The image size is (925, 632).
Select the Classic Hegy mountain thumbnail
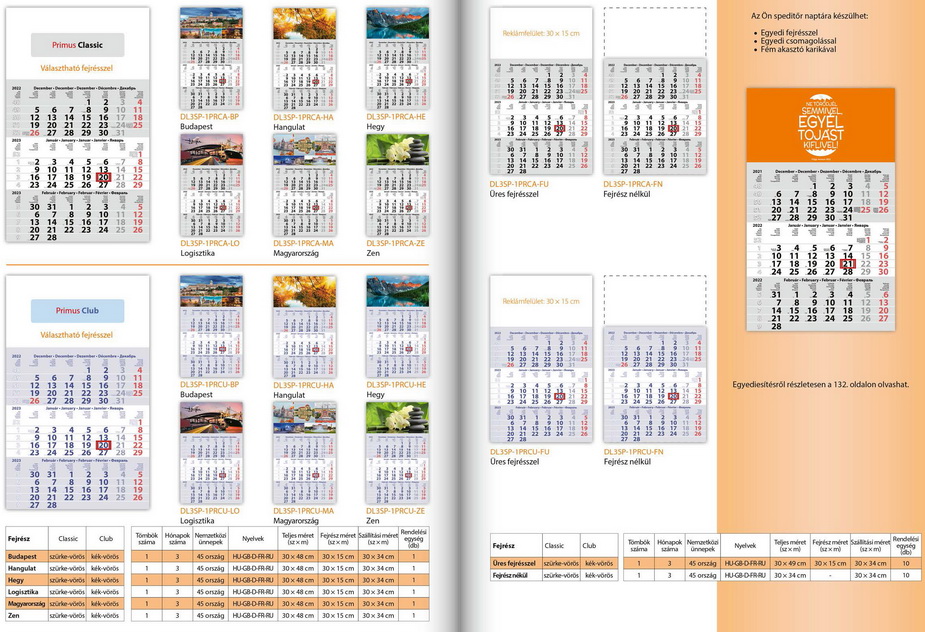397,24
